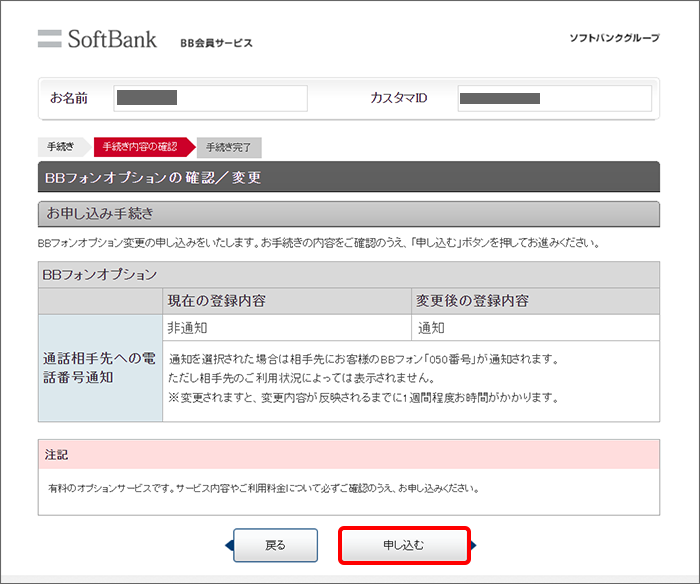Click the 非通知 current value cell
The image size is (700, 584).
coord(287,328)
